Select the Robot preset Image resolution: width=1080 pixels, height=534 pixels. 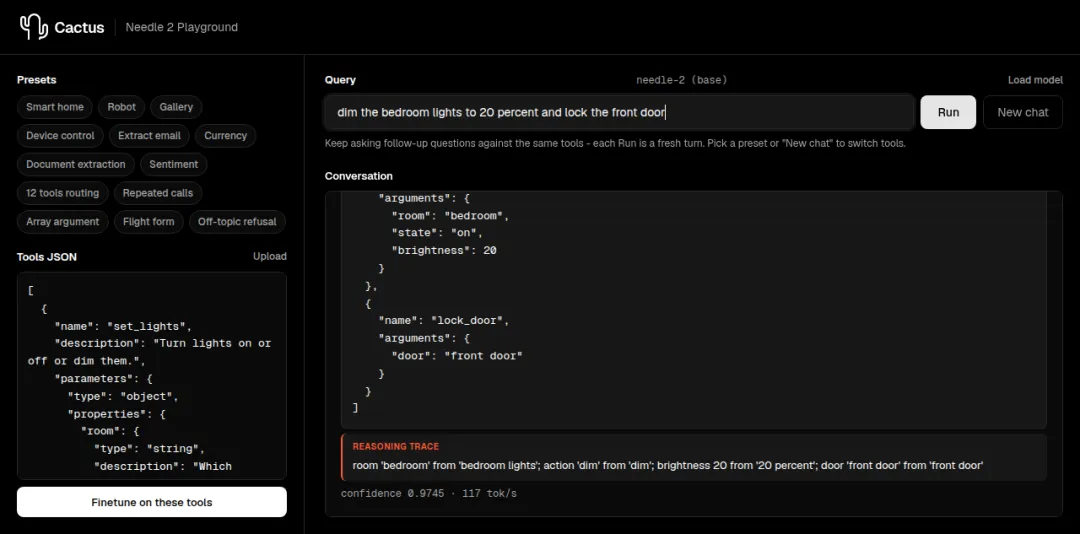(121, 107)
